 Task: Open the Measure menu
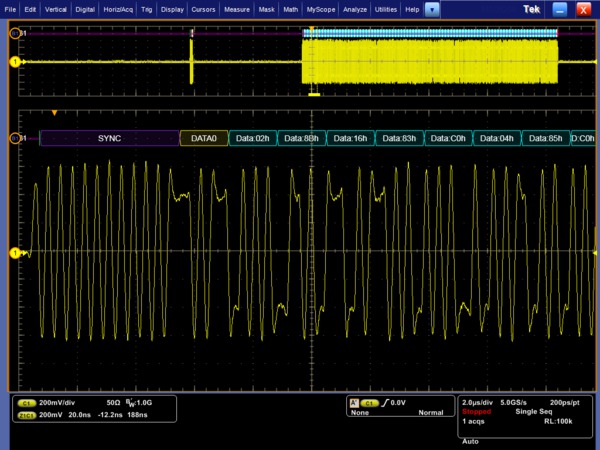pyautogui.click(x=237, y=8)
